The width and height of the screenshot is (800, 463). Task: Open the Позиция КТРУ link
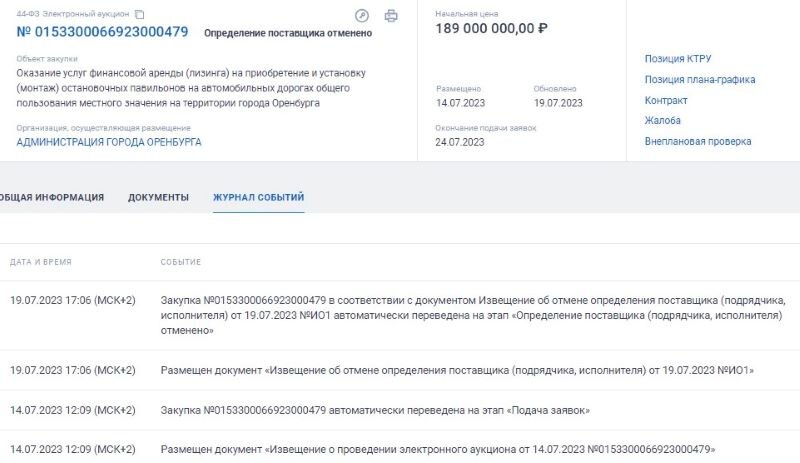pos(678,59)
